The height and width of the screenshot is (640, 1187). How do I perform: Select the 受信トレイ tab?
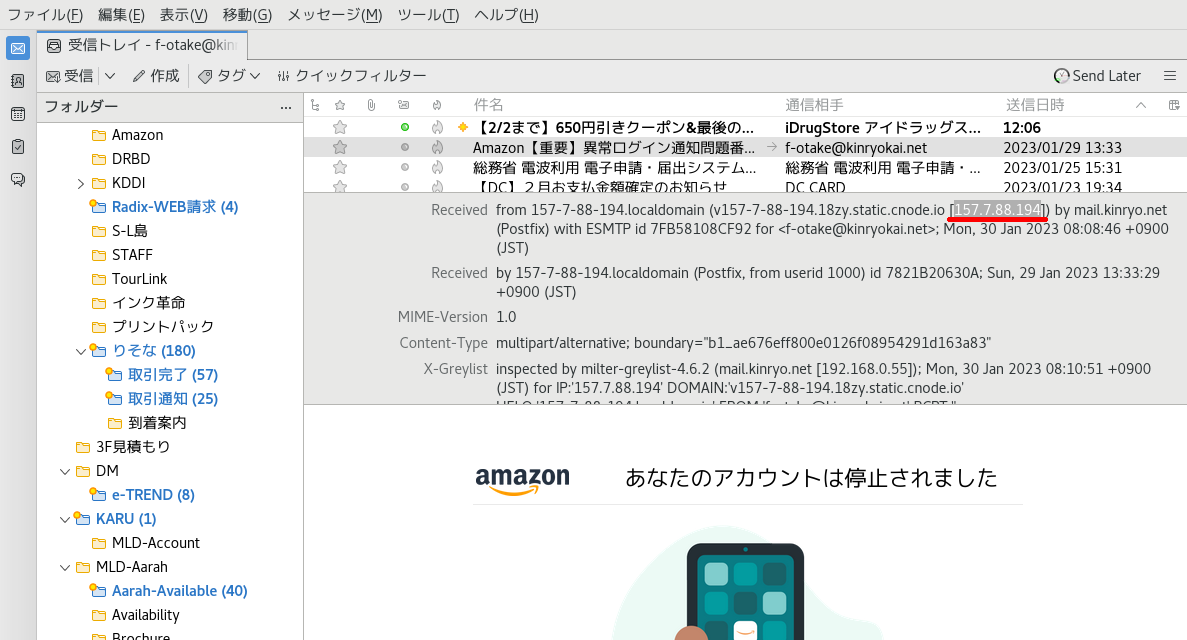click(x=142, y=45)
